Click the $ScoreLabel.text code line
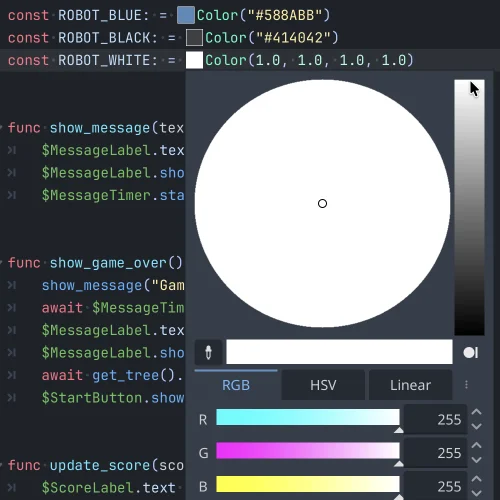This screenshot has width=500, height=500. tap(109, 488)
